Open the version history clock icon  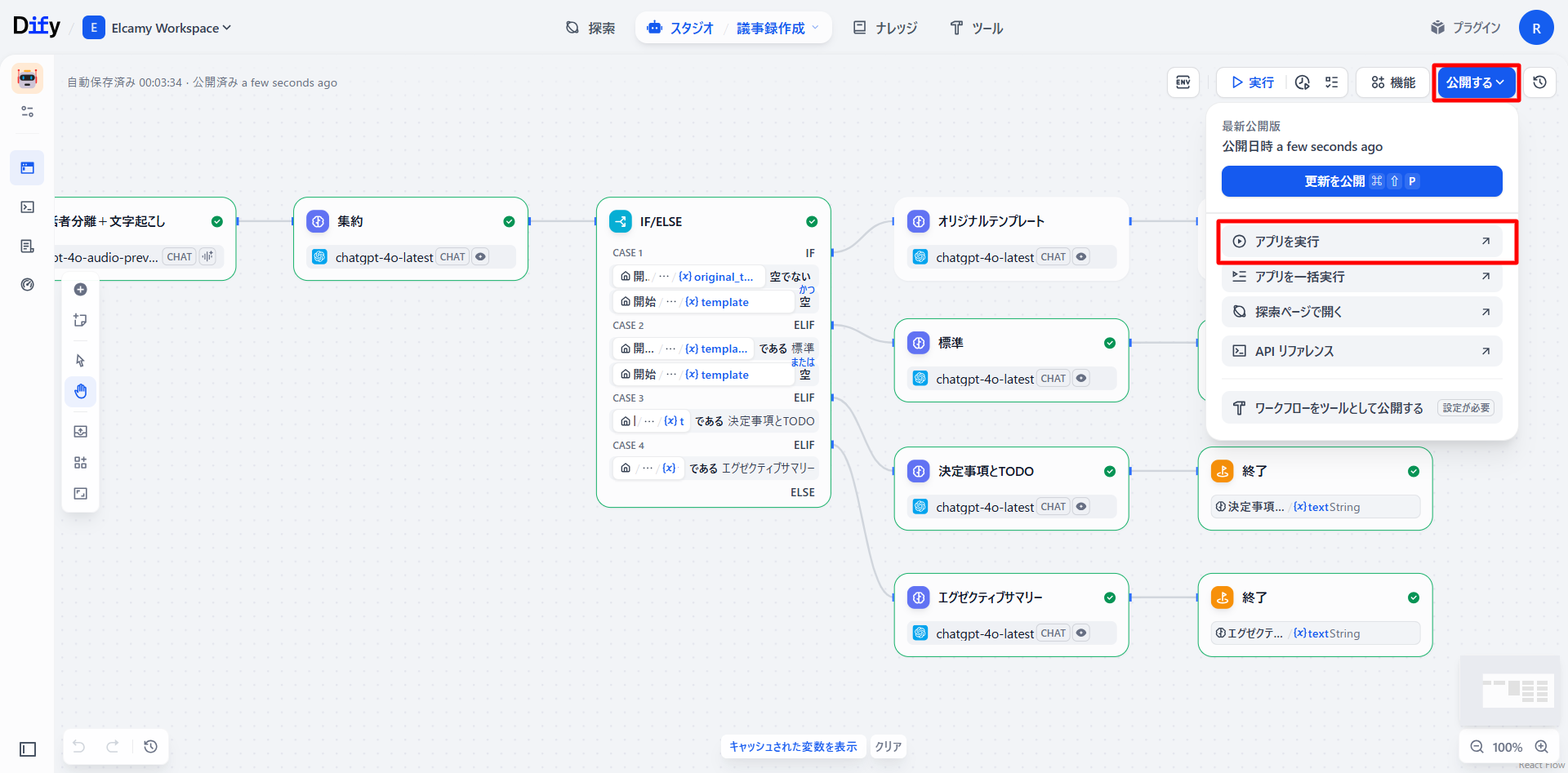1539,82
